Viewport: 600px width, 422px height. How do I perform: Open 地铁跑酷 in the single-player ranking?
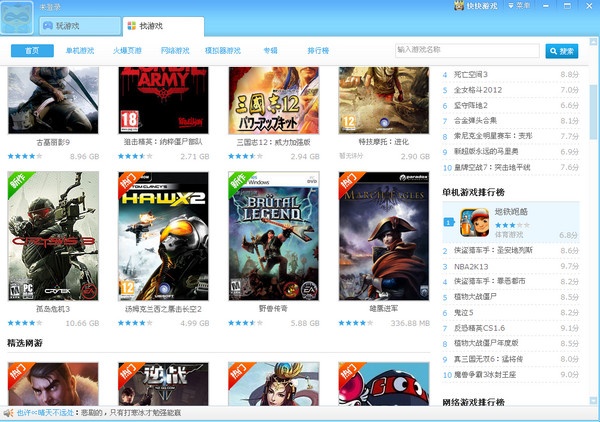click(x=511, y=212)
